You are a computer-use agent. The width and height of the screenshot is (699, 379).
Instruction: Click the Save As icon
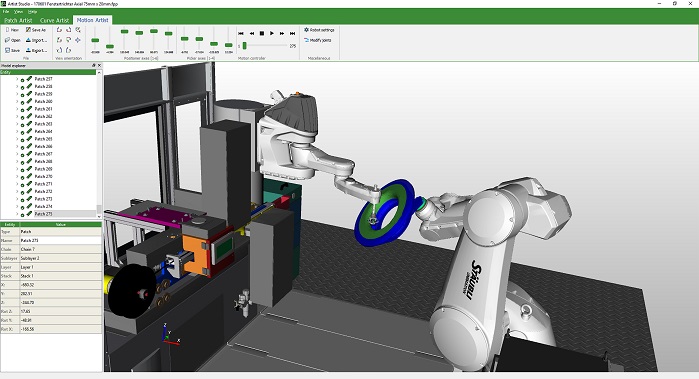[29, 30]
